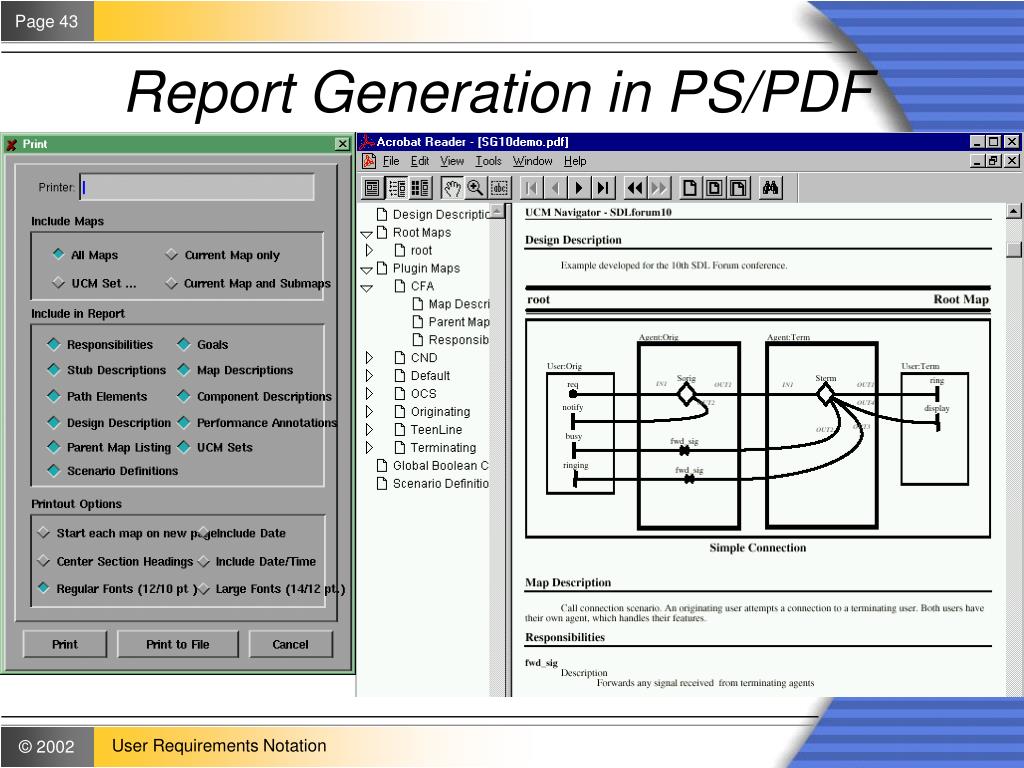This screenshot has width=1024, height=768.
Task: Go to the last page button
Action: [x=603, y=188]
